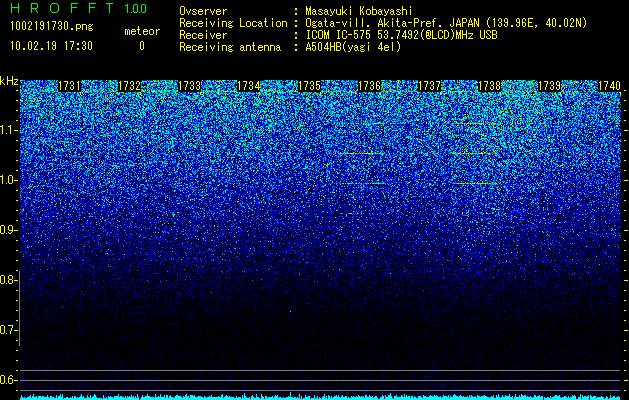The image size is (629, 400).
Task: Click the 1732 time marker
Action: tap(130, 86)
